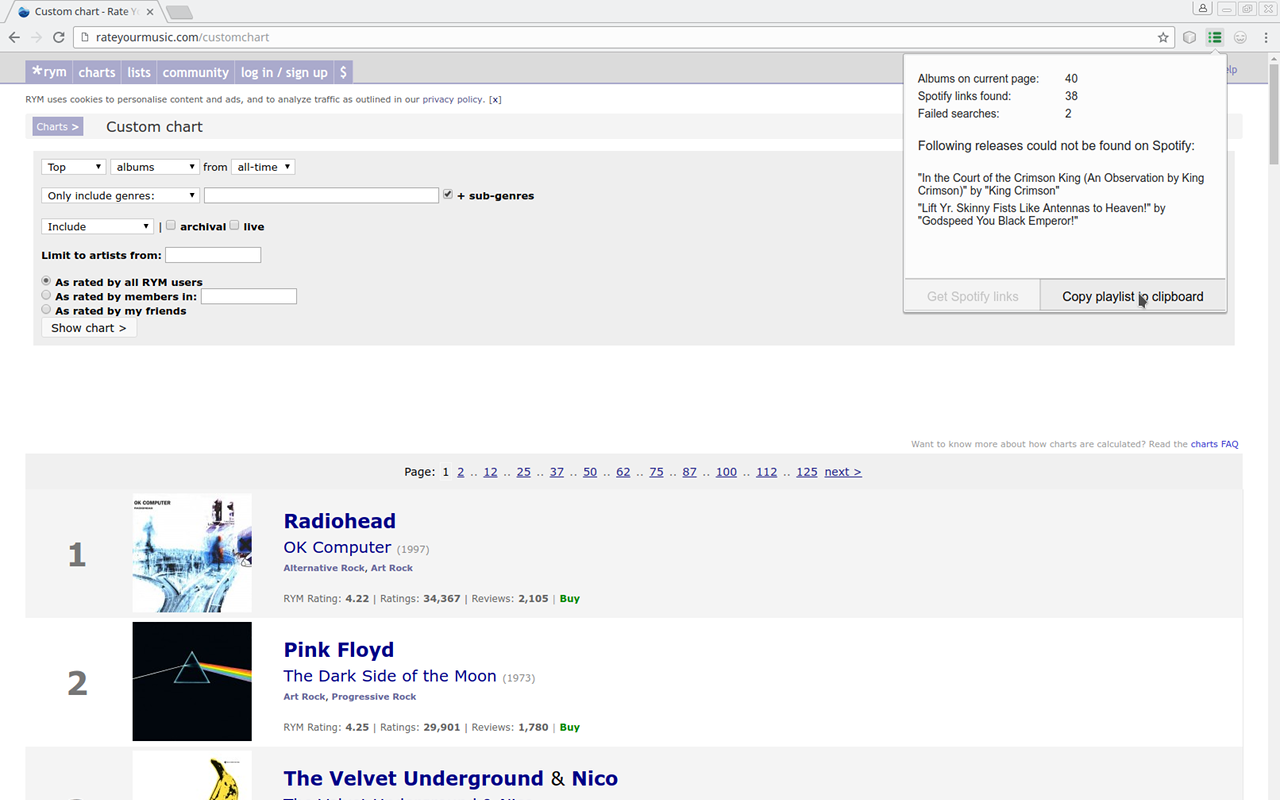The image size is (1280, 800).
Task: Click the $ menu tab
Action: pos(343,72)
